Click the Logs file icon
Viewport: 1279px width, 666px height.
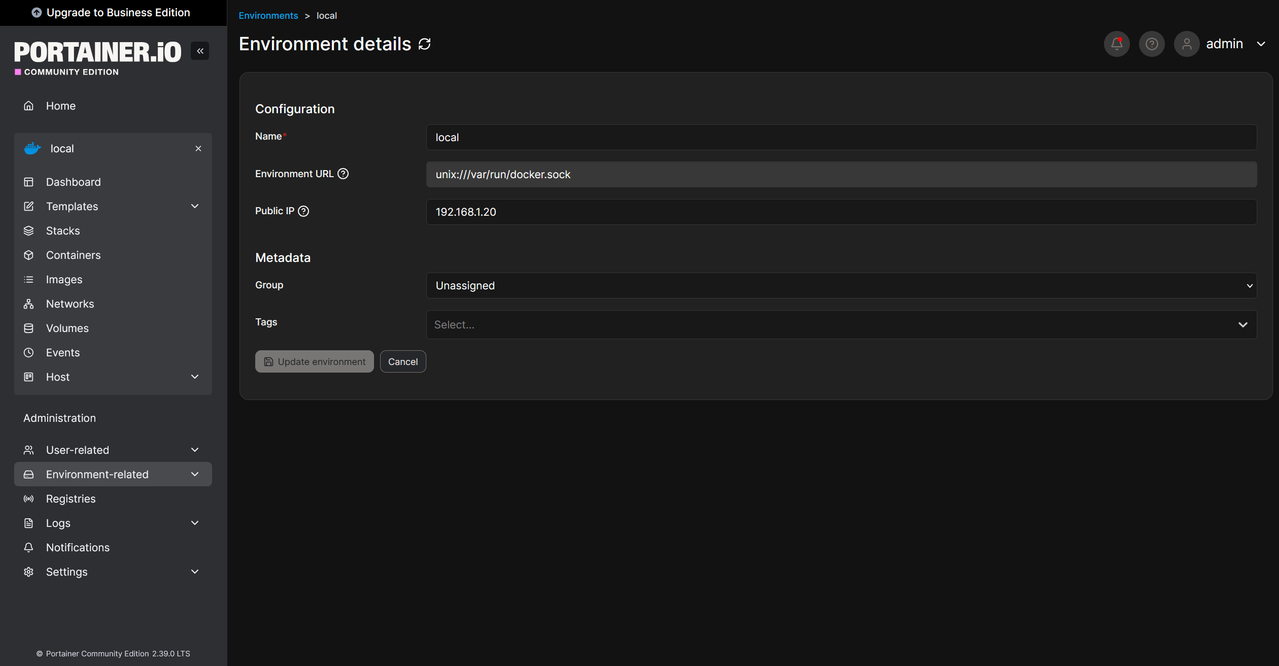tap(29, 523)
